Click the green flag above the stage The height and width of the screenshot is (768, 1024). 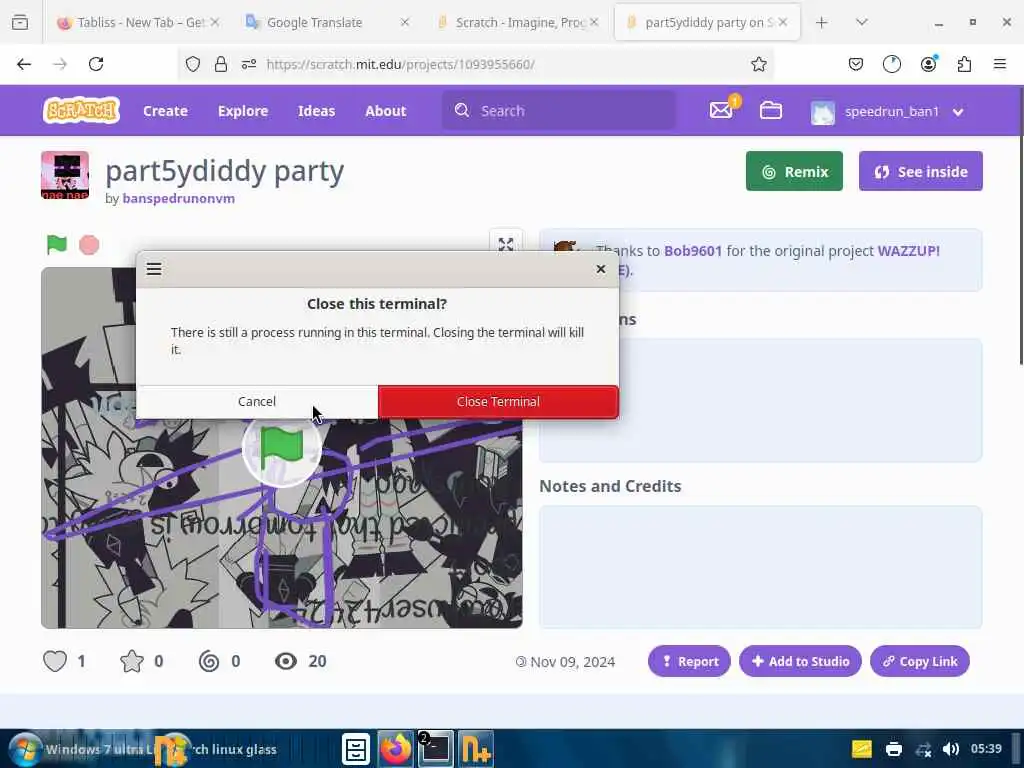[x=57, y=245]
